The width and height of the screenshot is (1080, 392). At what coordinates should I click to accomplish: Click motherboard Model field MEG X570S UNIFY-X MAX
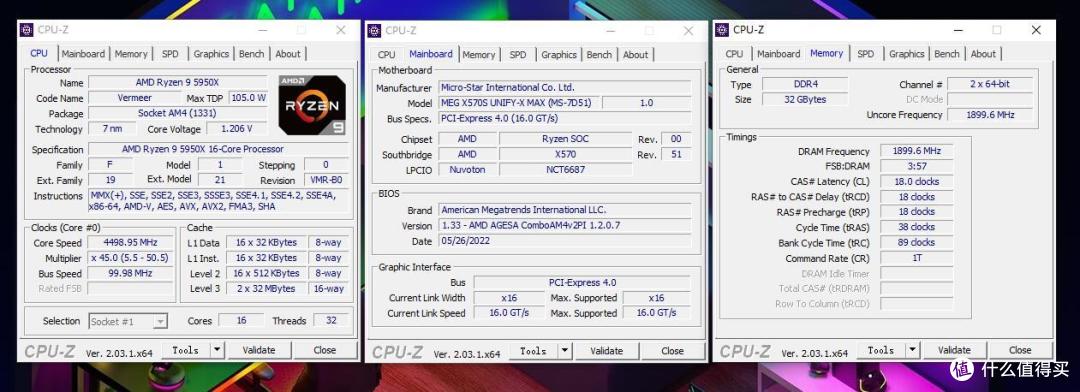tap(519, 103)
